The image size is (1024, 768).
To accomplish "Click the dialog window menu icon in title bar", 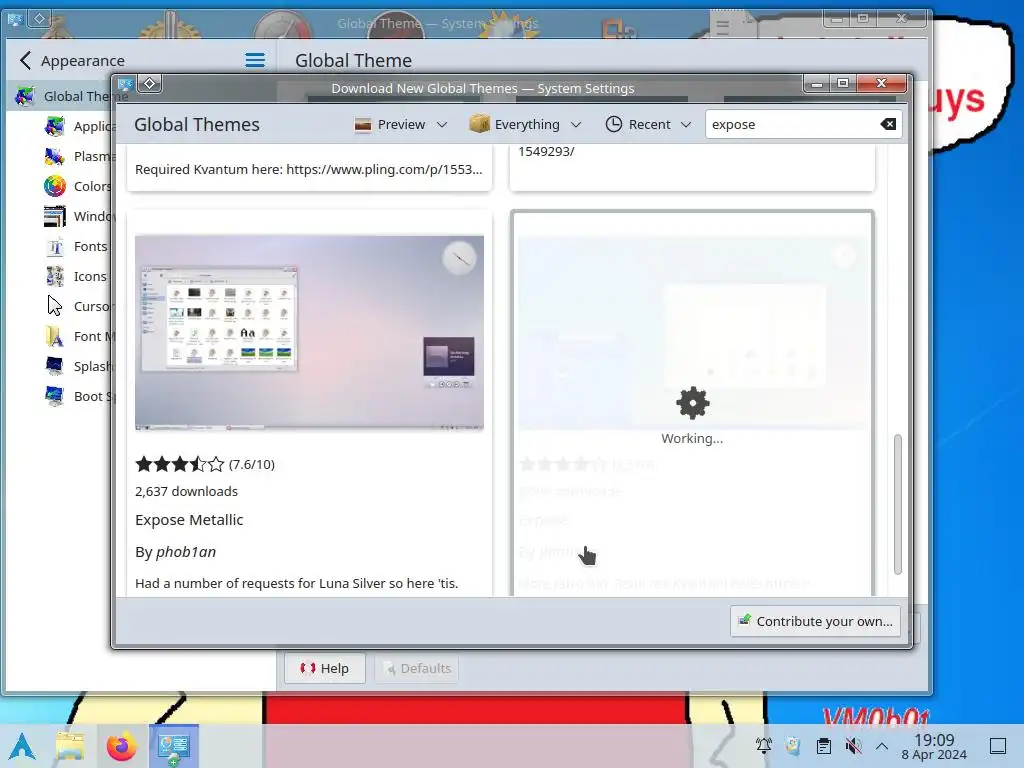I will coord(125,84).
